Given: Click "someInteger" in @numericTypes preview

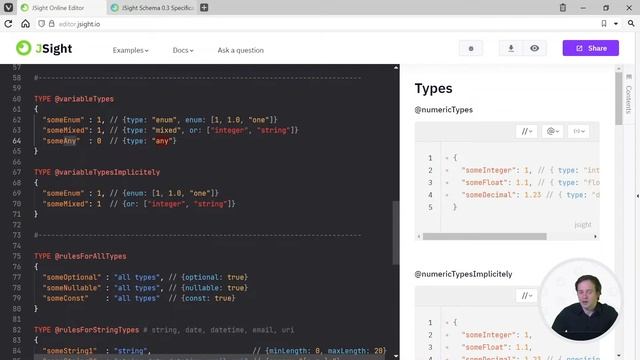Looking at the screenshot, I should coord(489,170).
